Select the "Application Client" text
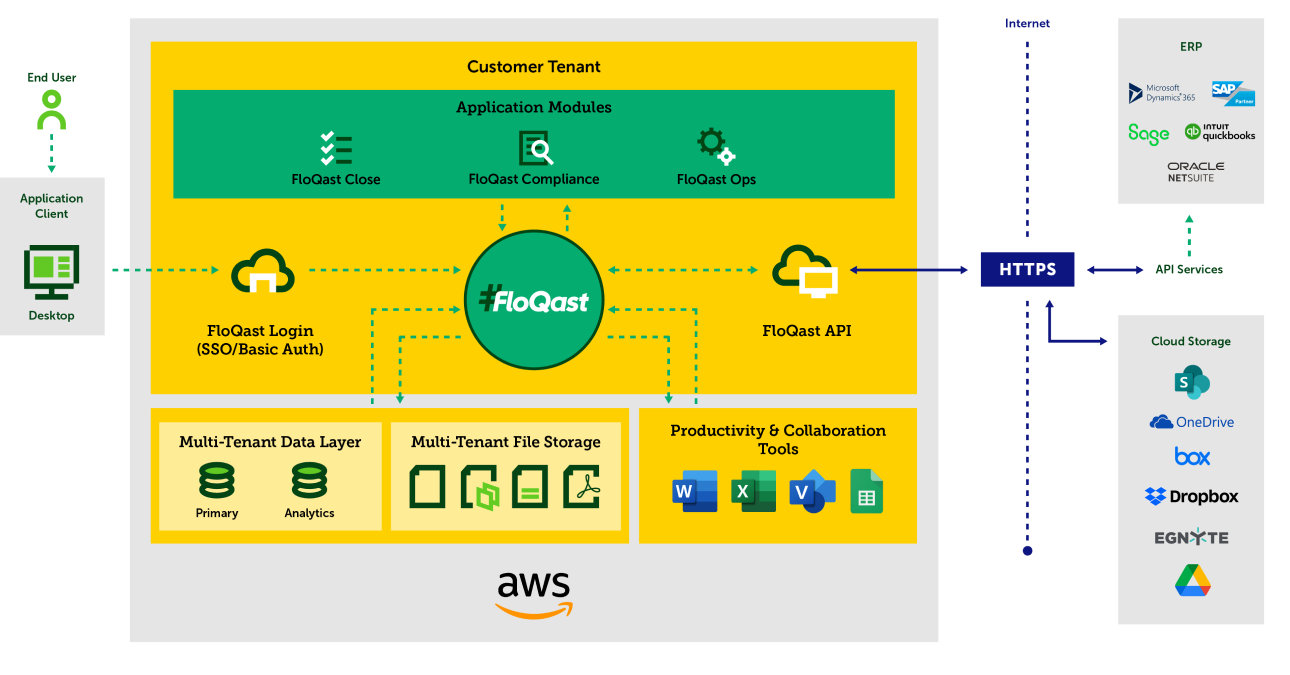Image resolution: width=1290 pixels, height=675 pixels. pos(52,206)
